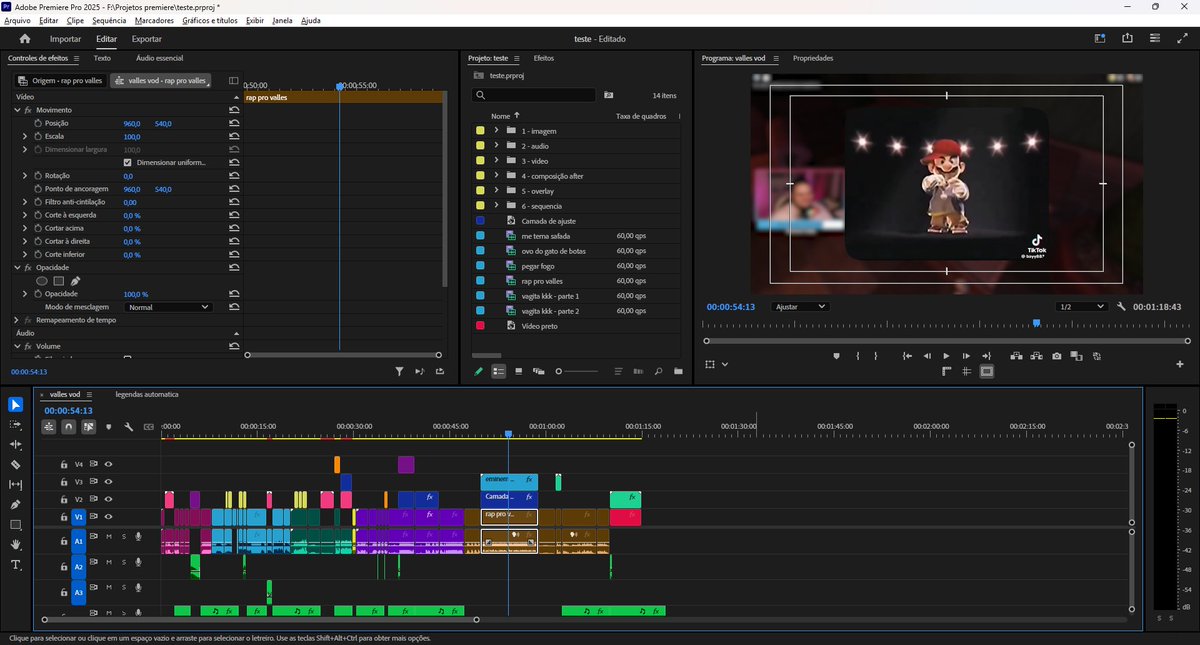
Task: Open playback resolution 1/2 dropdown
Action: tap(1082, 307)
